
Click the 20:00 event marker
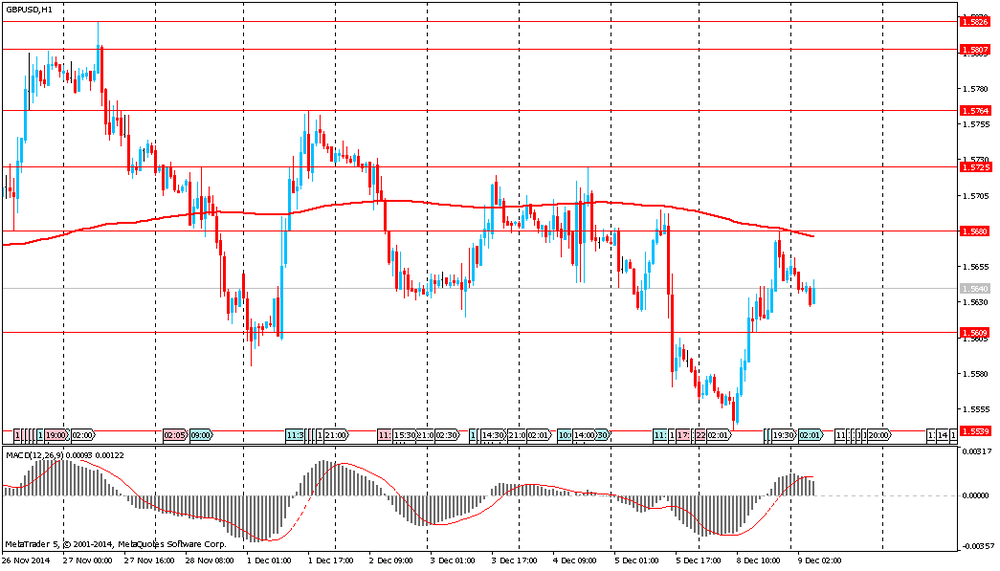tap(878, 436)
